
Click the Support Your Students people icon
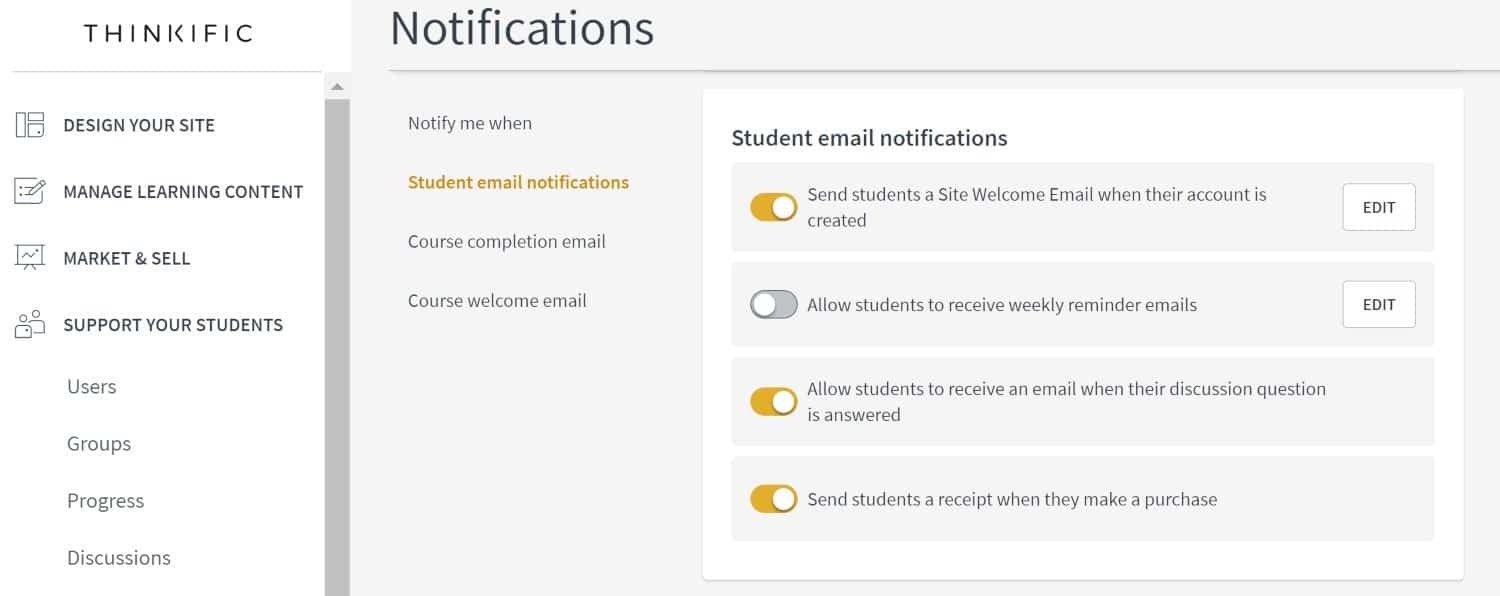29,325
